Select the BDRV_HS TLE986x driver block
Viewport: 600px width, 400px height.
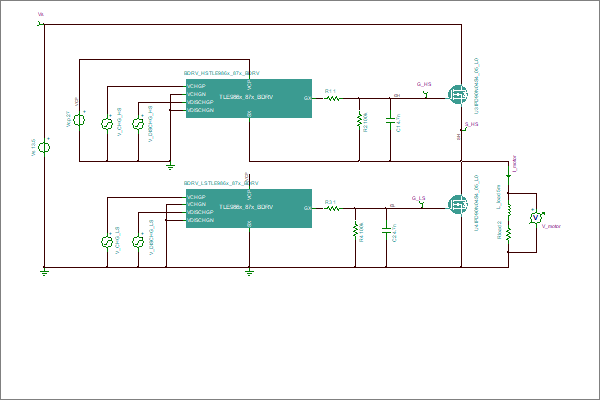click(249, 98)
